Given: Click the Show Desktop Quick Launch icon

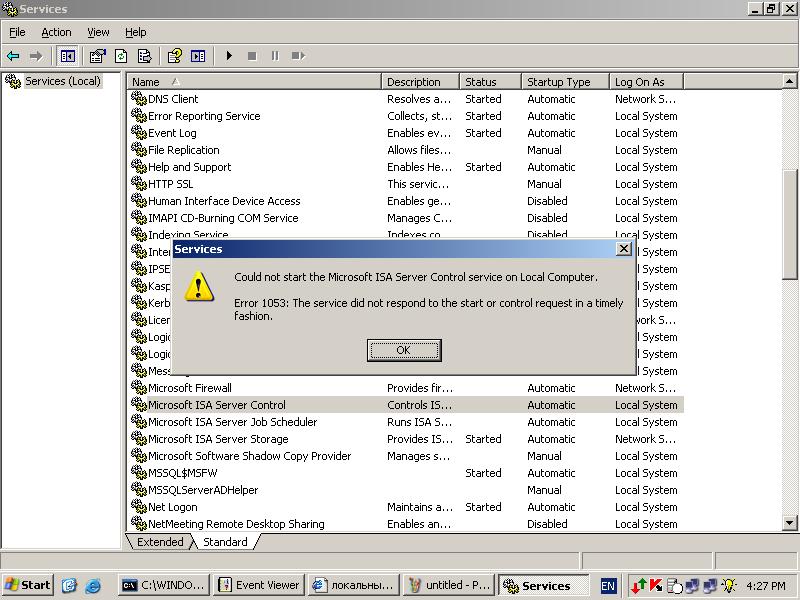Looking at the screenshot, I should pyautogui.click(x=69, y=585).
